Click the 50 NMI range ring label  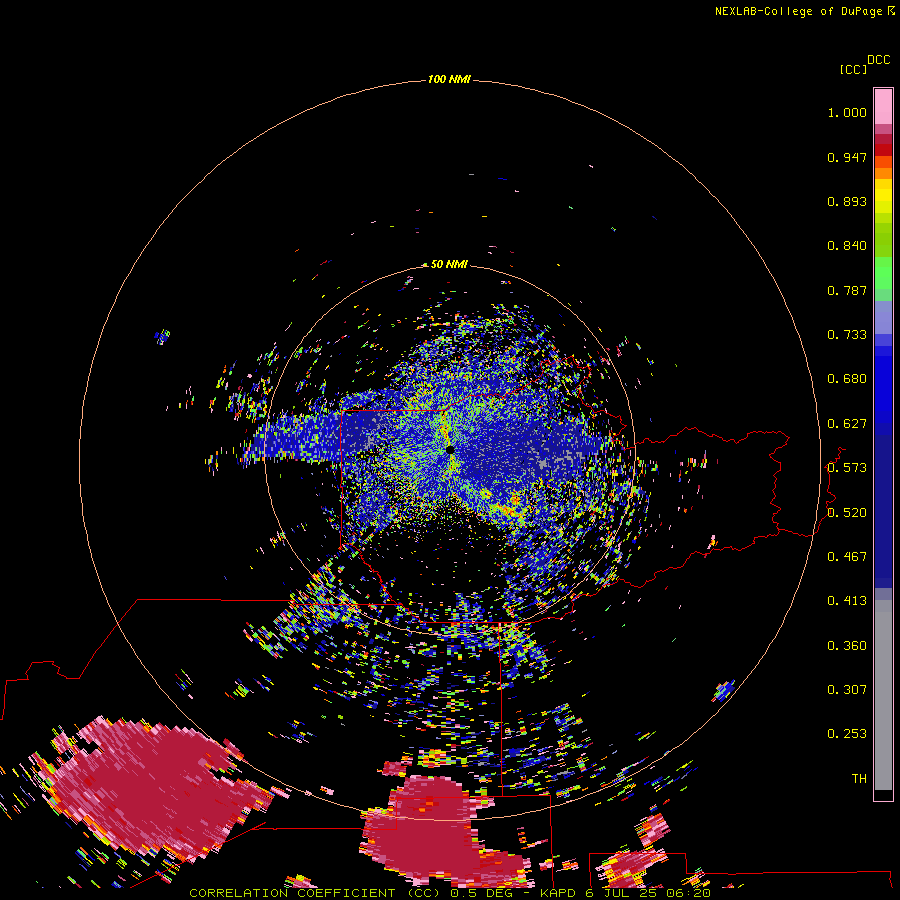click(449, 264)
